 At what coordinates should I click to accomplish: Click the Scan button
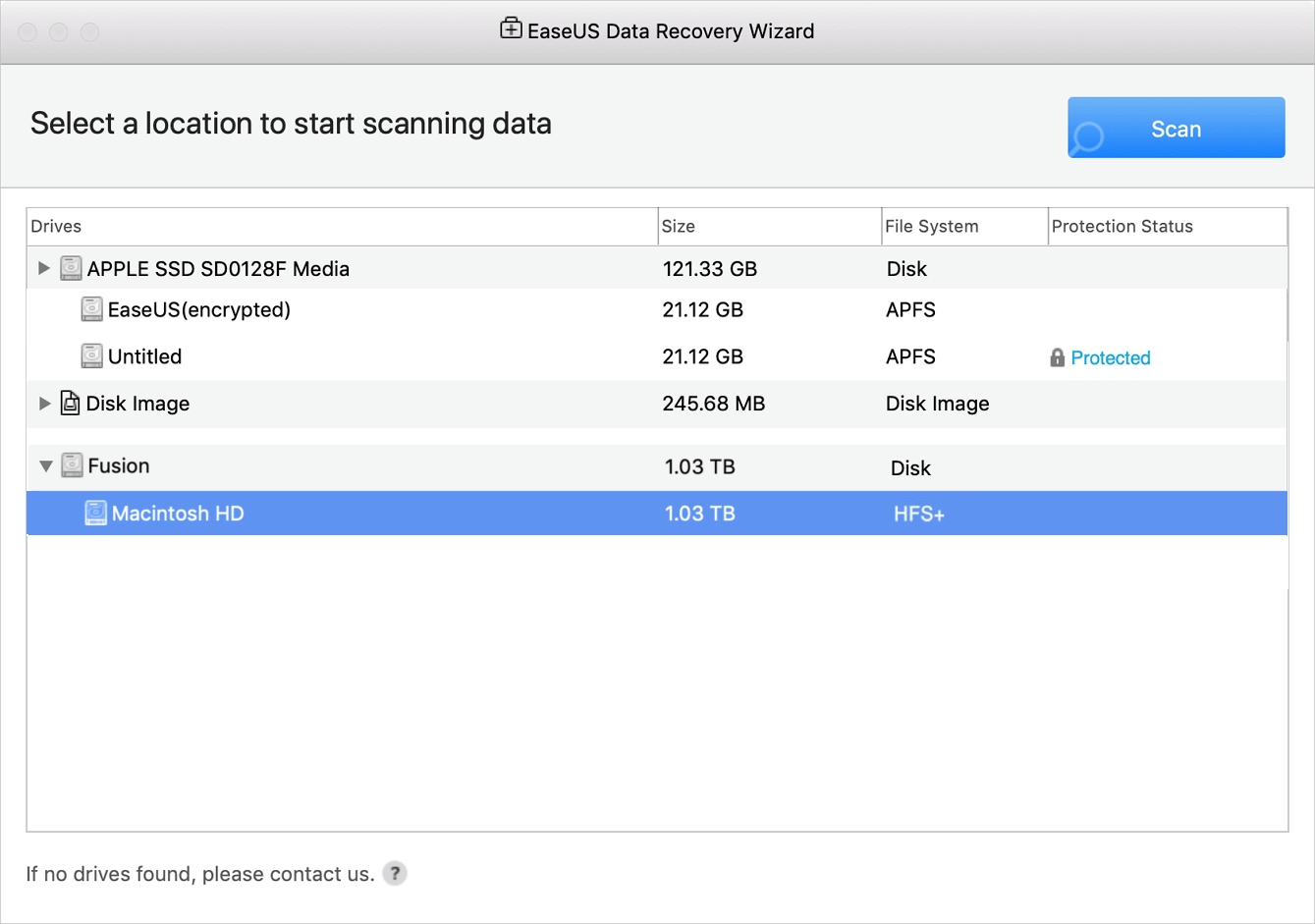pos(1176,128)
